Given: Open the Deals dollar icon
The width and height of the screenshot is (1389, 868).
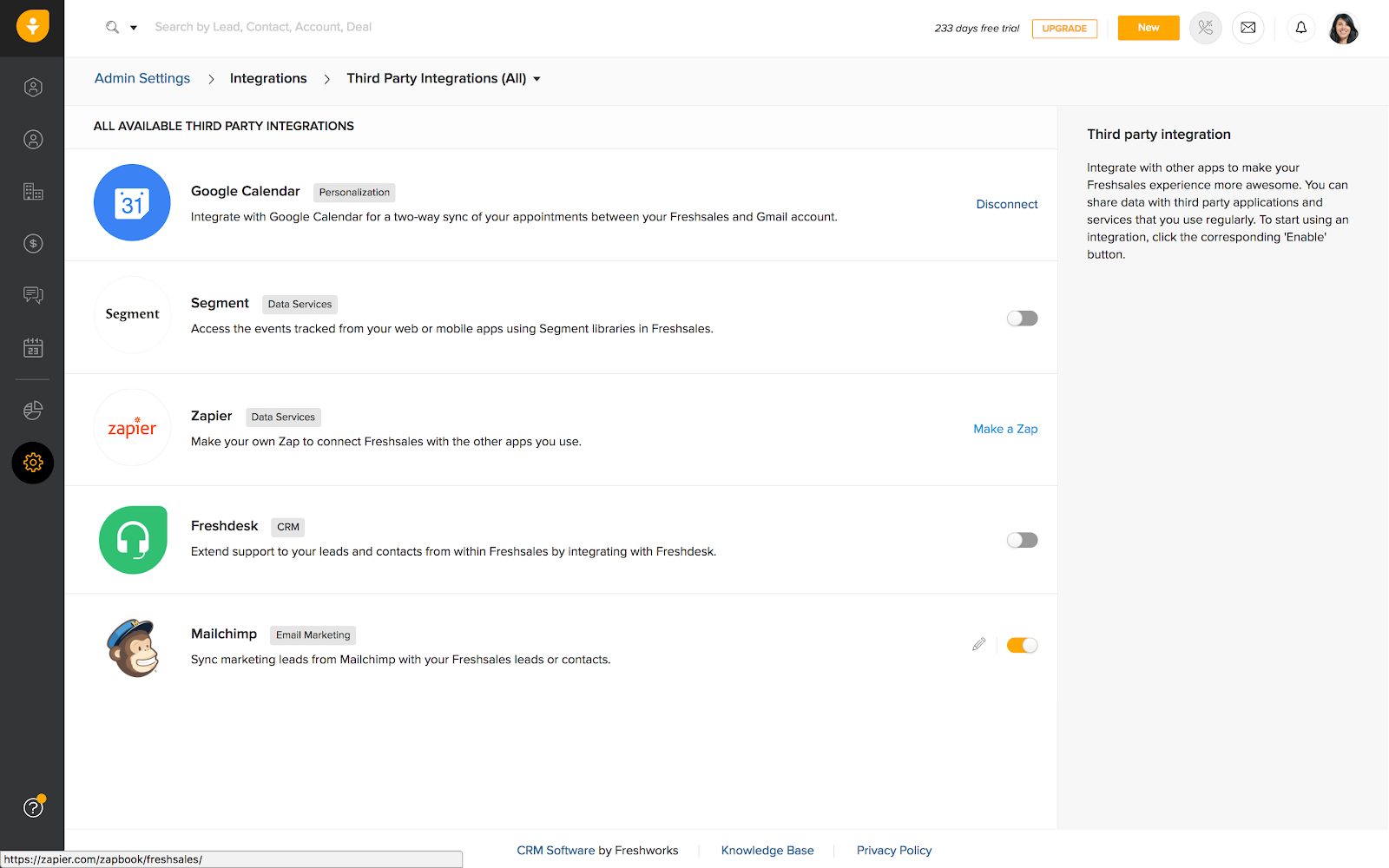Looking at the screenshot, I should (33, 244).
